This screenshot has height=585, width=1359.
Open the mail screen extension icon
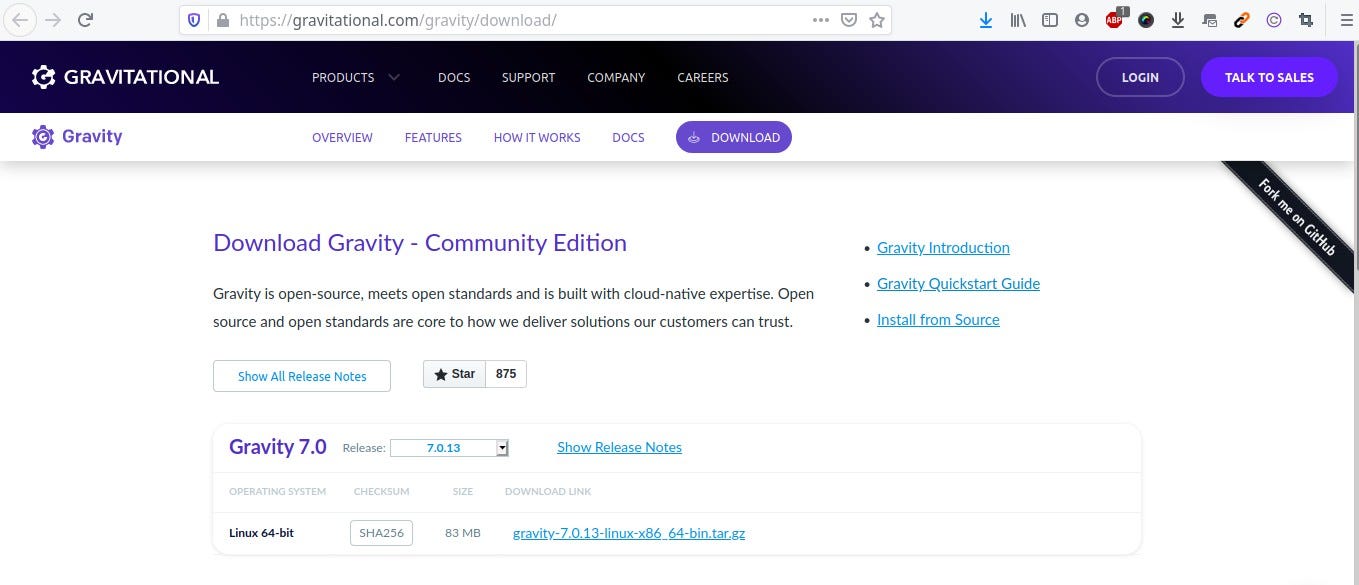click(1210, 20)
